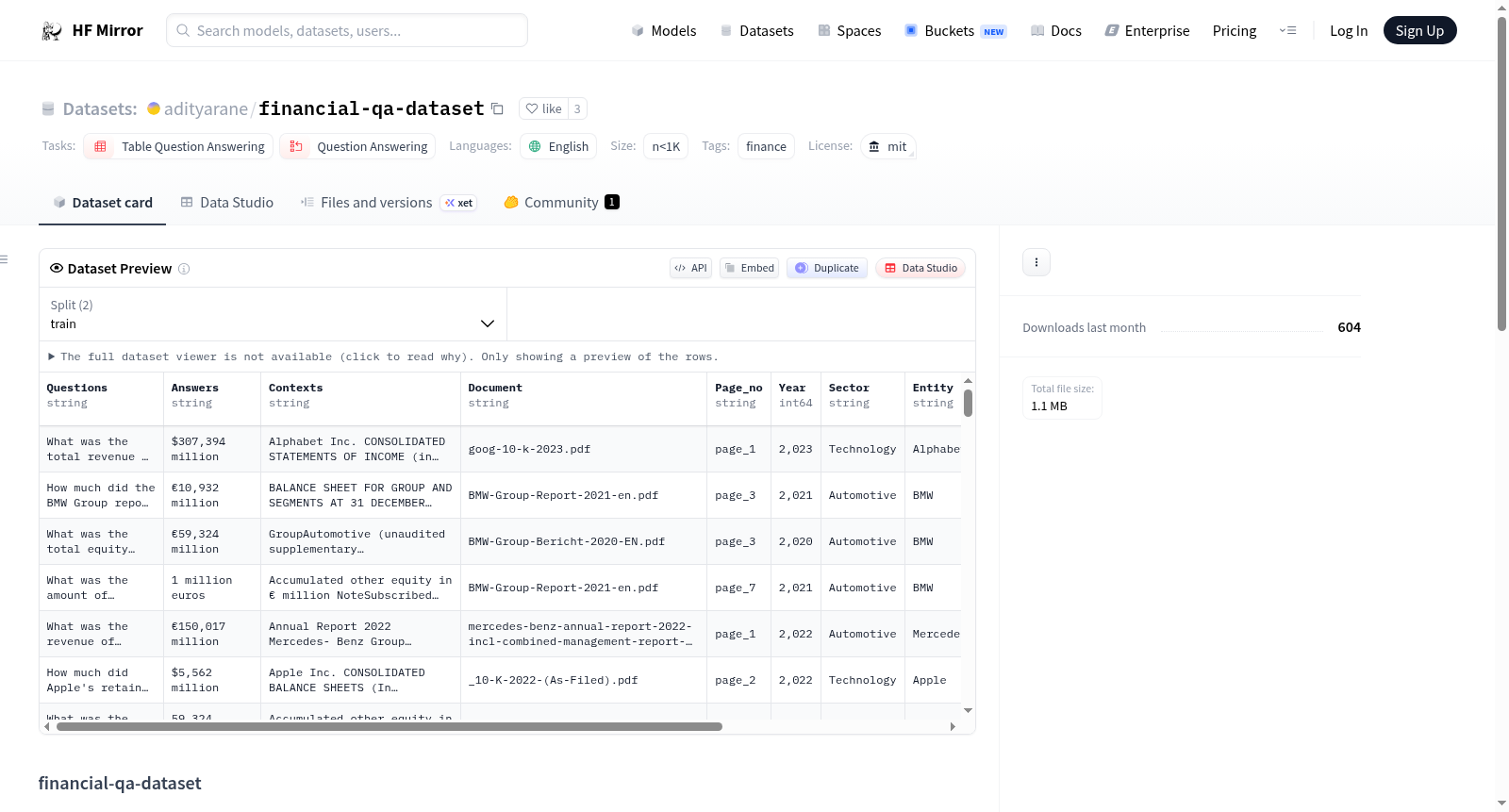Click the English language tag
The image size is (1509, 812).
[x=558, y=146]
